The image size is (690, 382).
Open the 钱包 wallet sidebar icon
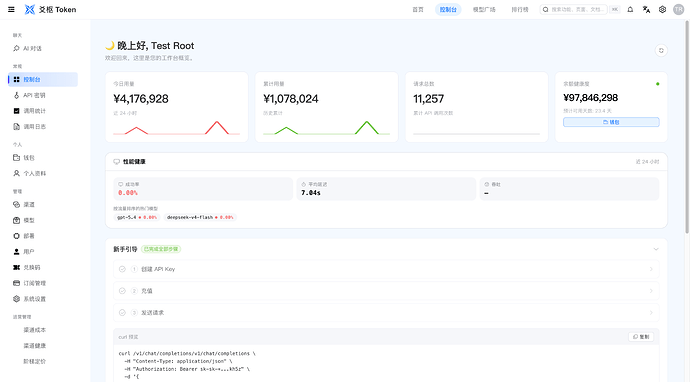click(16, 158)
